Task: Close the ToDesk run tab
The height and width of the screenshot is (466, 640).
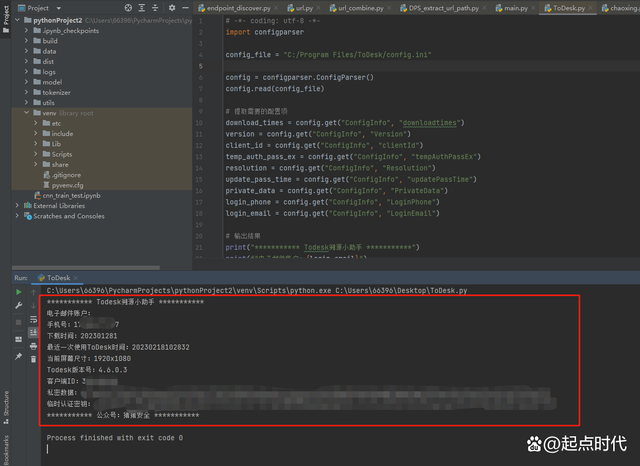Action: click(x=76, y=278)
